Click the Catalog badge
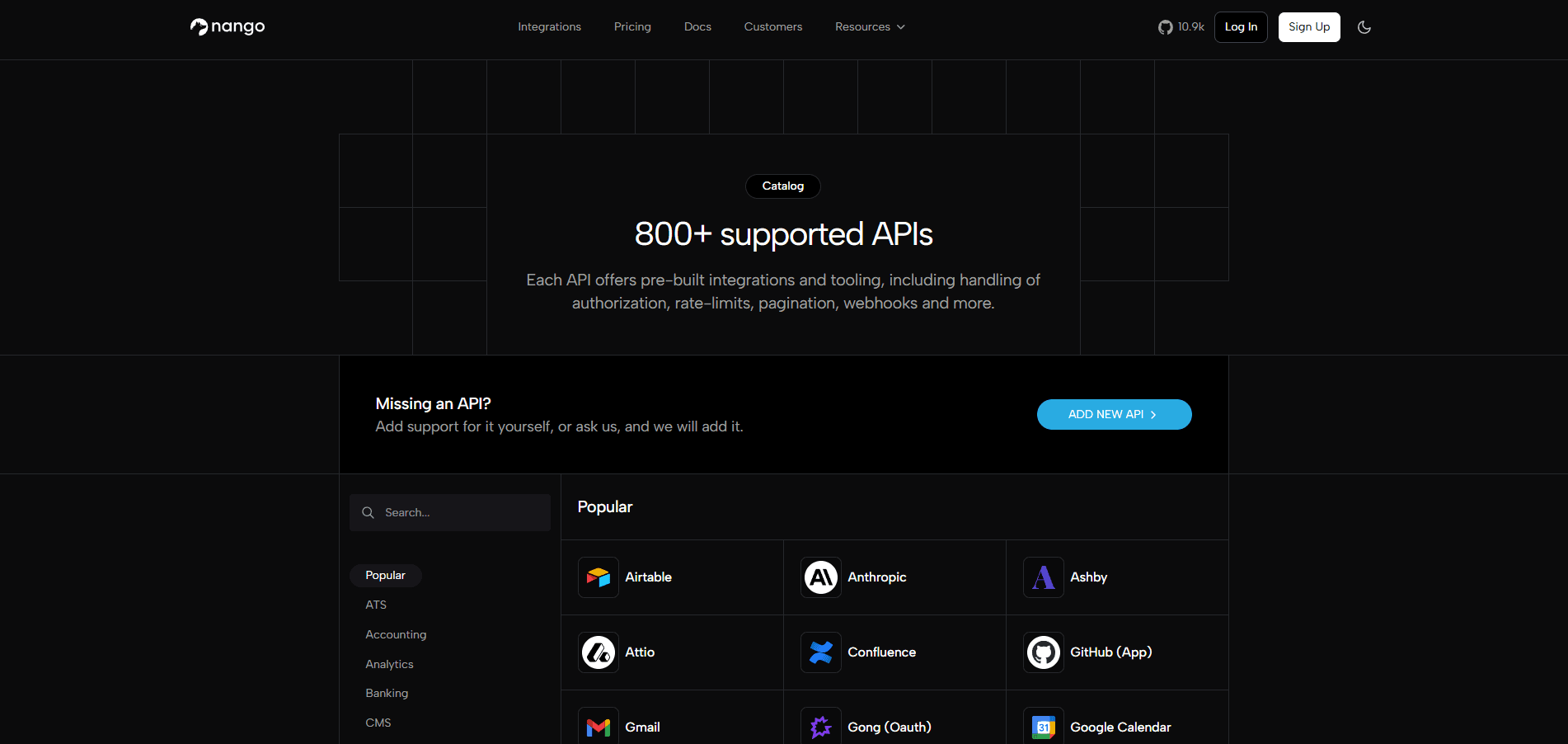Screen dimensions: 1568x744 (783, 186)
